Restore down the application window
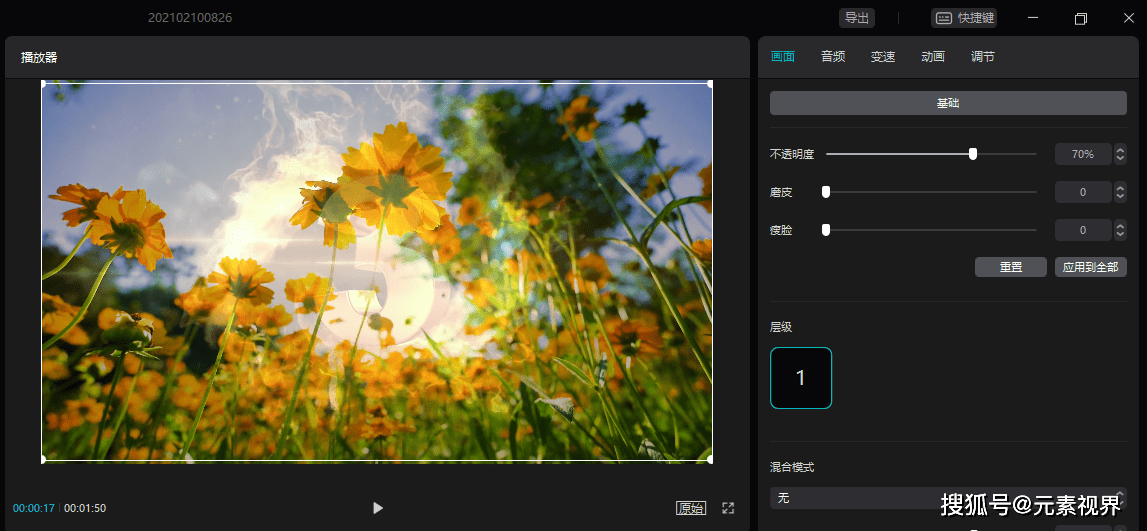 (x=1080, y=18)
